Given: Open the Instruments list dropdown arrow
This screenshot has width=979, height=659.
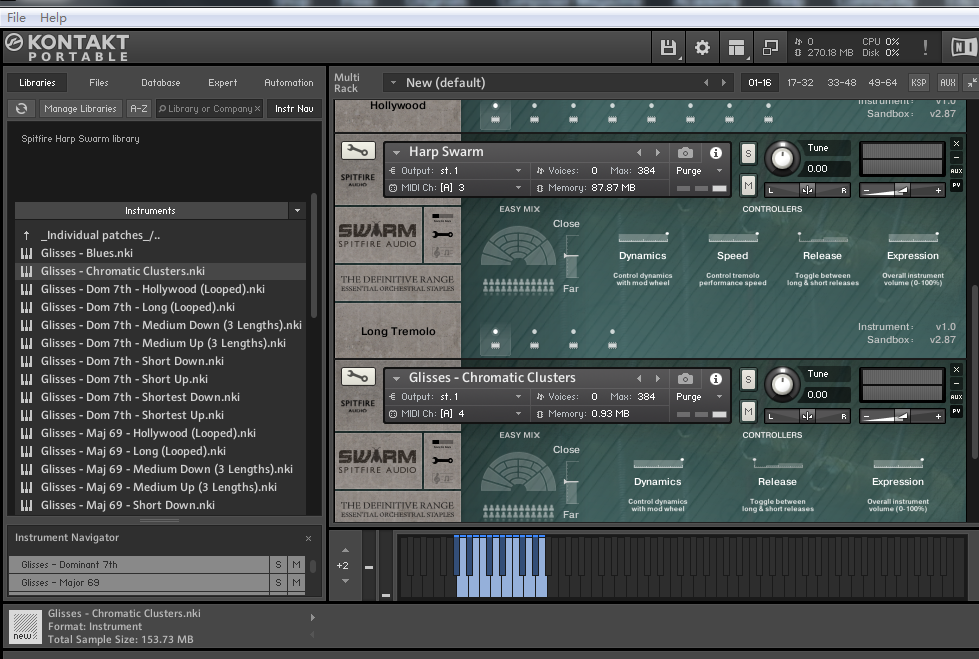Looking at the screenshot, I should pos(297,211).
